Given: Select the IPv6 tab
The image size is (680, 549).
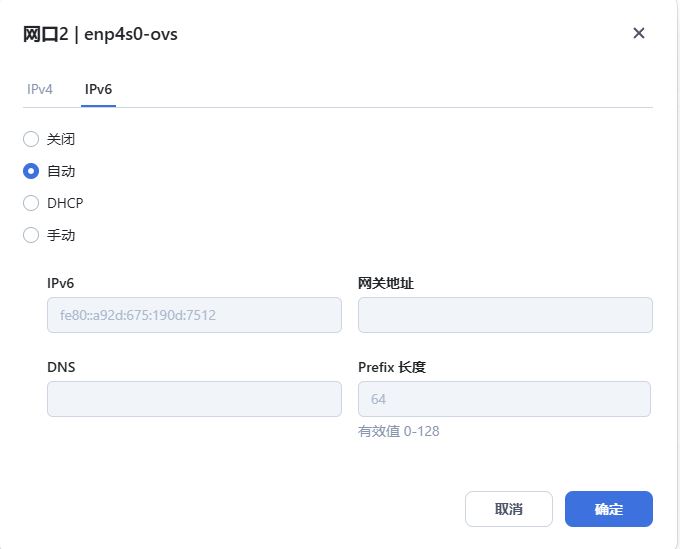Looking at the screenshot, I should tap(98, 89).
